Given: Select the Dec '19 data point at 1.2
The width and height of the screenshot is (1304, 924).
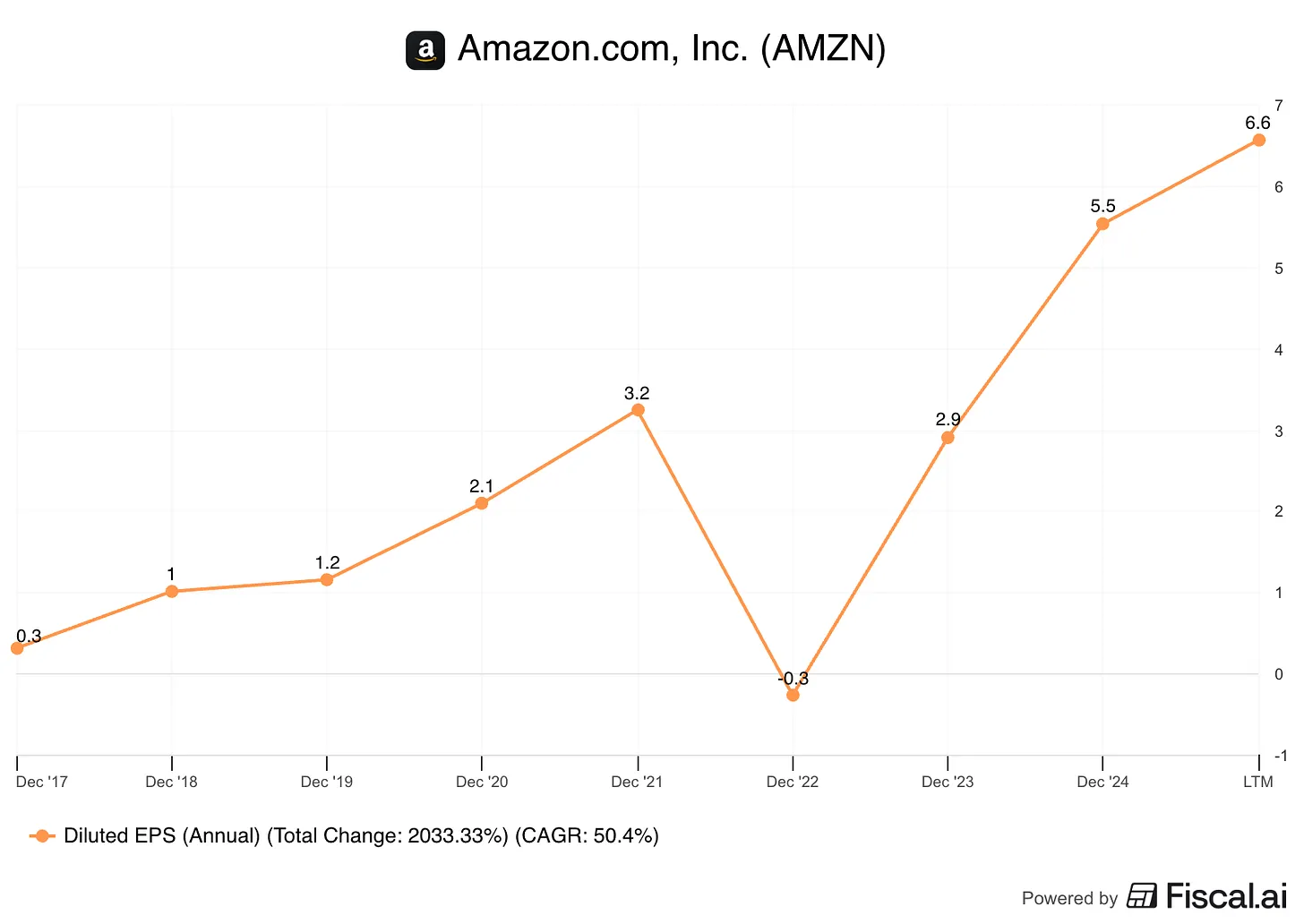Looking at the screenshot, I should (x=327, y=579).
